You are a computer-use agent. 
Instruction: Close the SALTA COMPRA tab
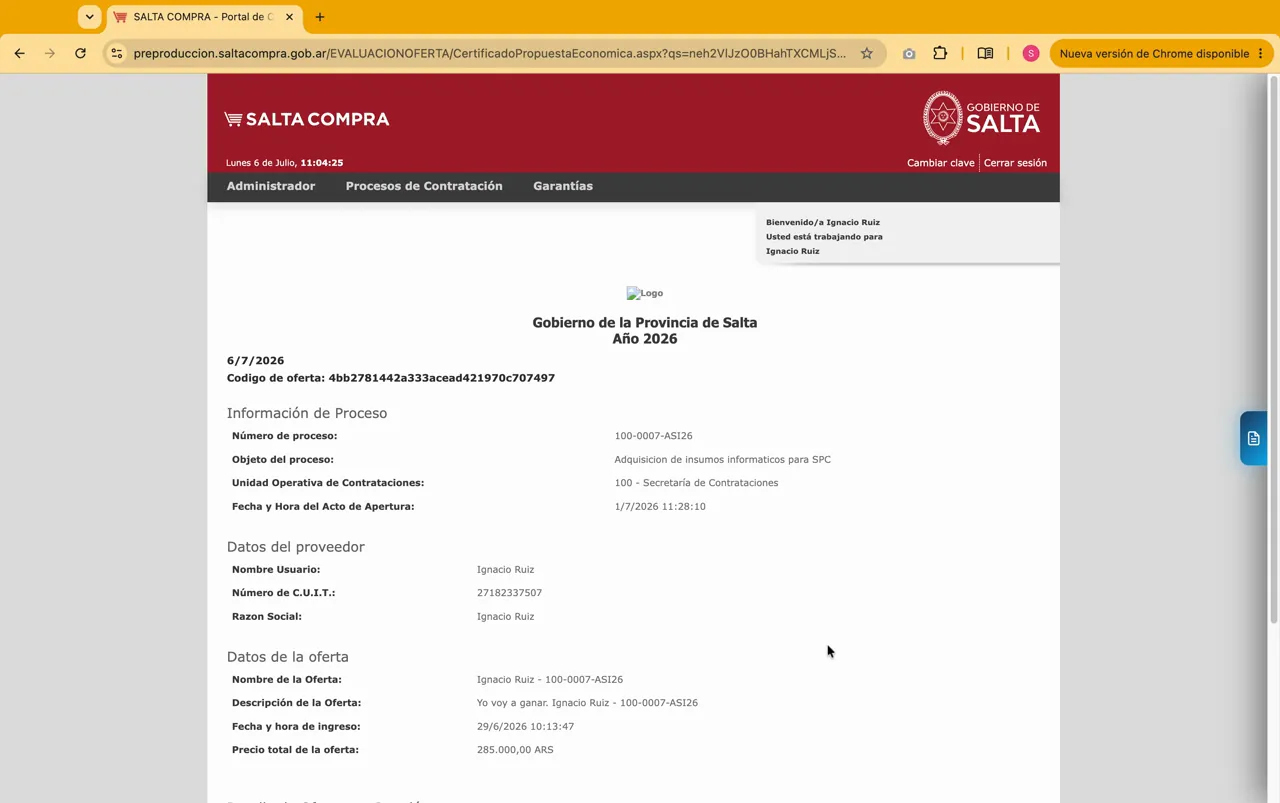(289, 17)
